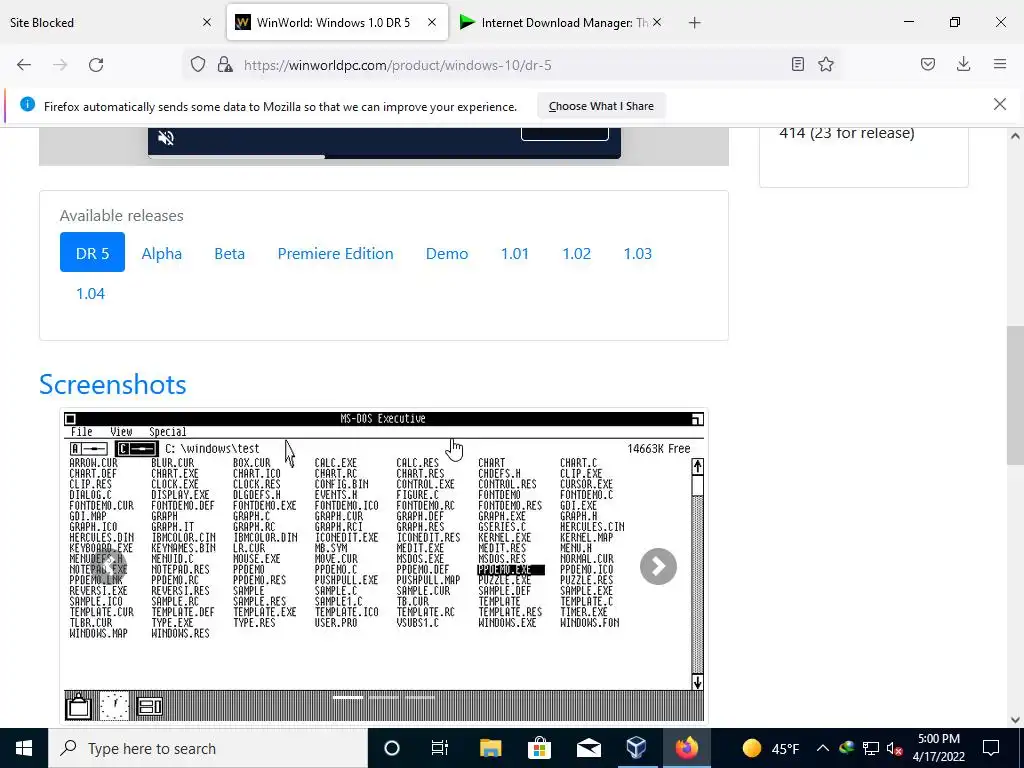
Task: Open Firefox application menu
Action: pyautogui.click(x=1000, y=64)
